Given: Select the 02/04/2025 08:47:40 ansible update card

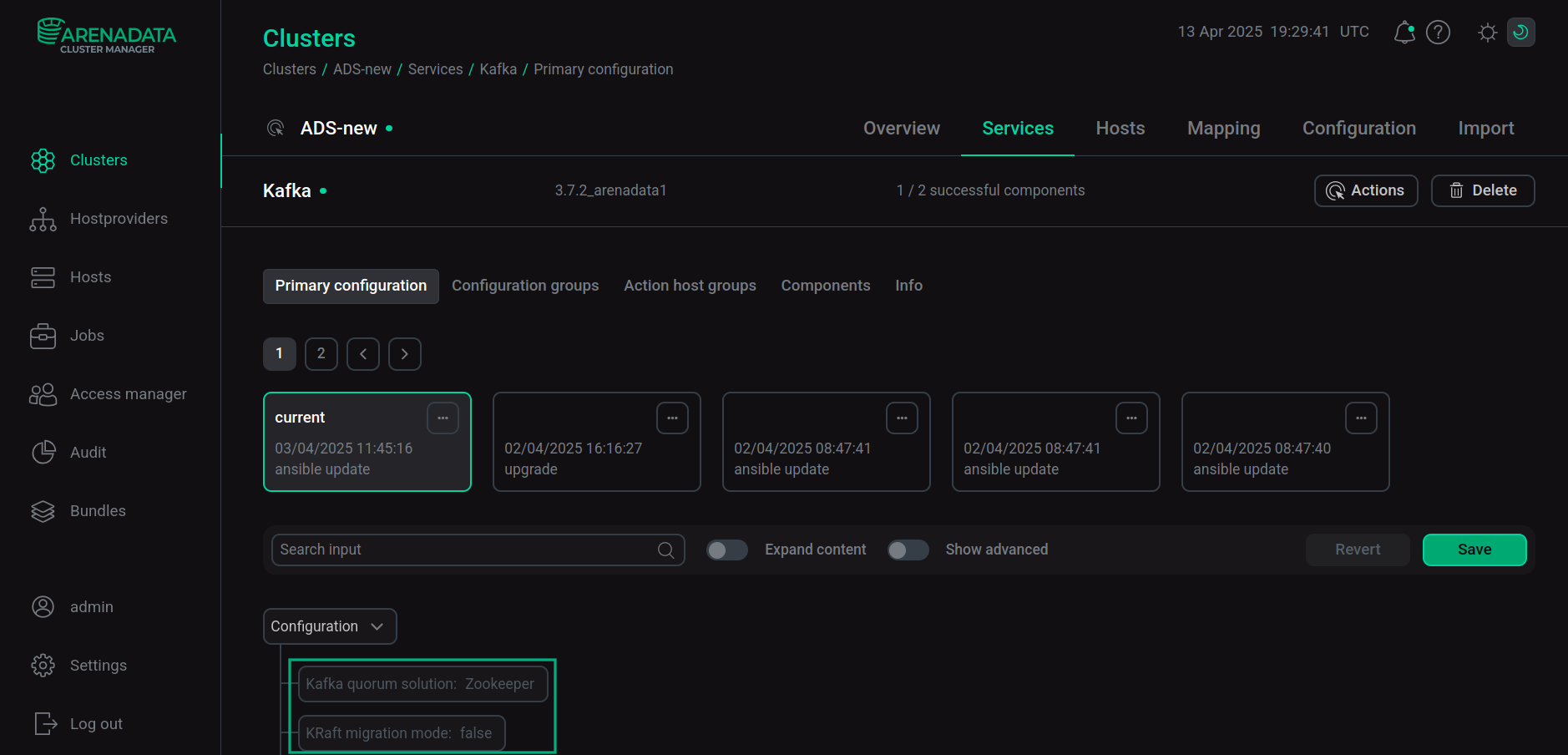Looking at the screenshot, I should click(1286, 442).
